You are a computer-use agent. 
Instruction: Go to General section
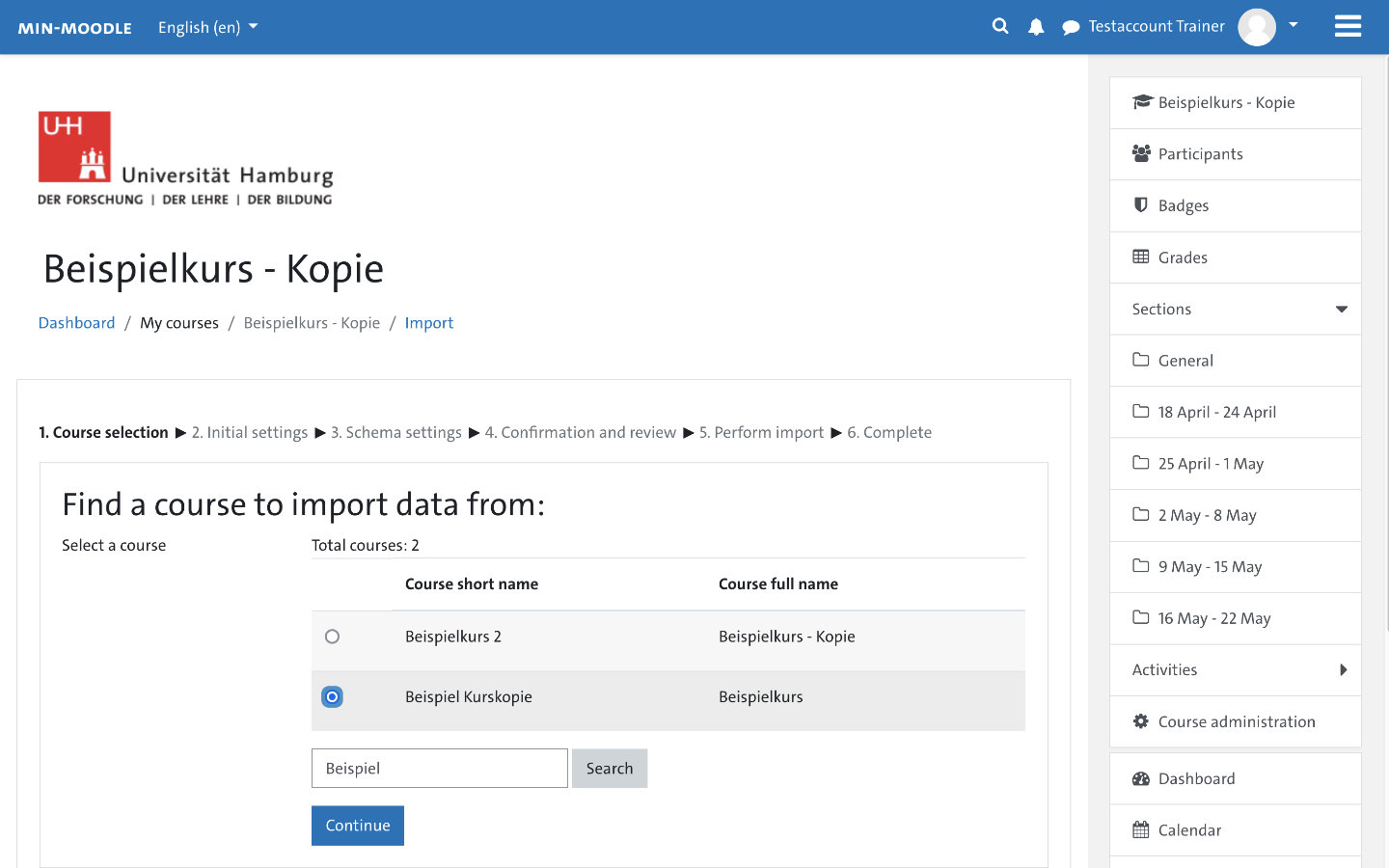(x=1236, y=361)
